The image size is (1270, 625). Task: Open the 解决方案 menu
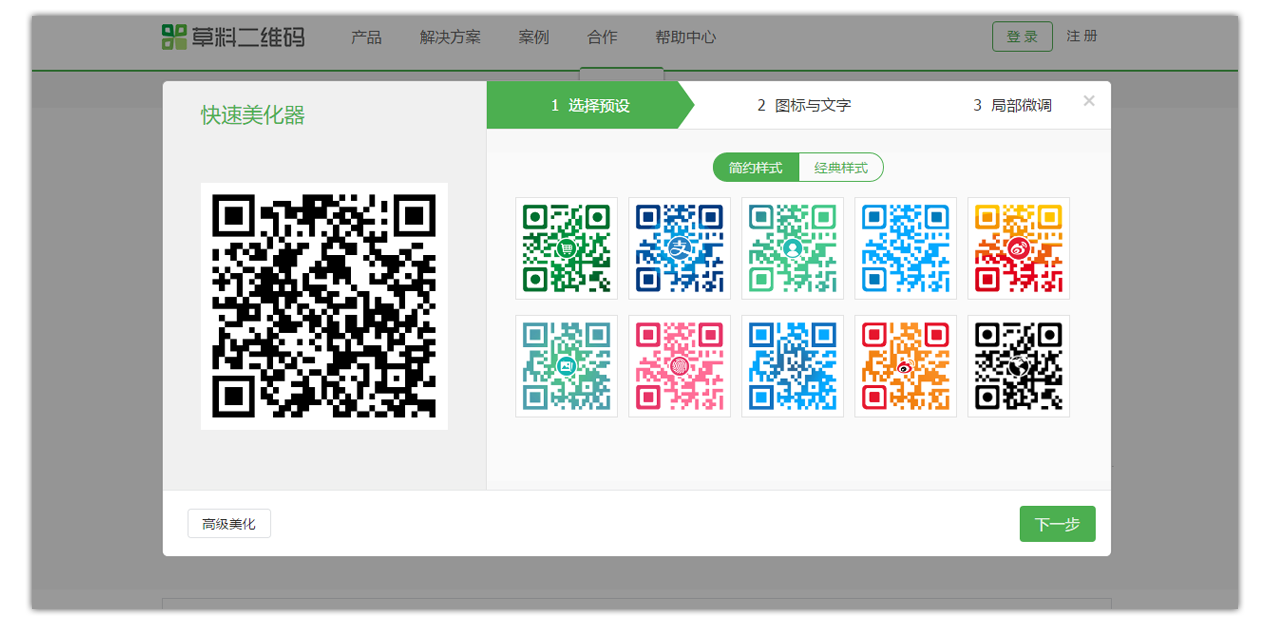(450, 37)
